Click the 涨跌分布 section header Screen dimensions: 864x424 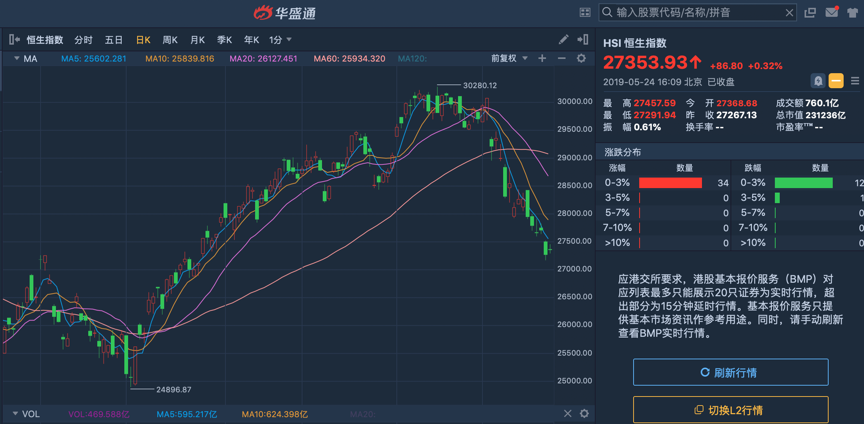click(x=622, y=152)
